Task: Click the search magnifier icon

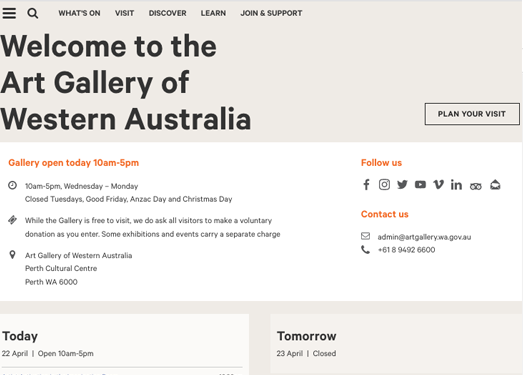Action: (x=33, y=13)
